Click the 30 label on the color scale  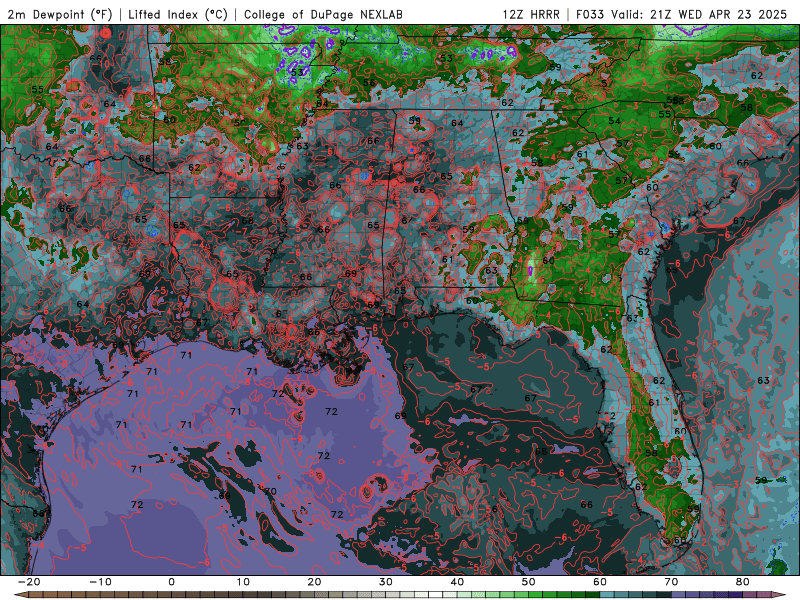point(386,582)
